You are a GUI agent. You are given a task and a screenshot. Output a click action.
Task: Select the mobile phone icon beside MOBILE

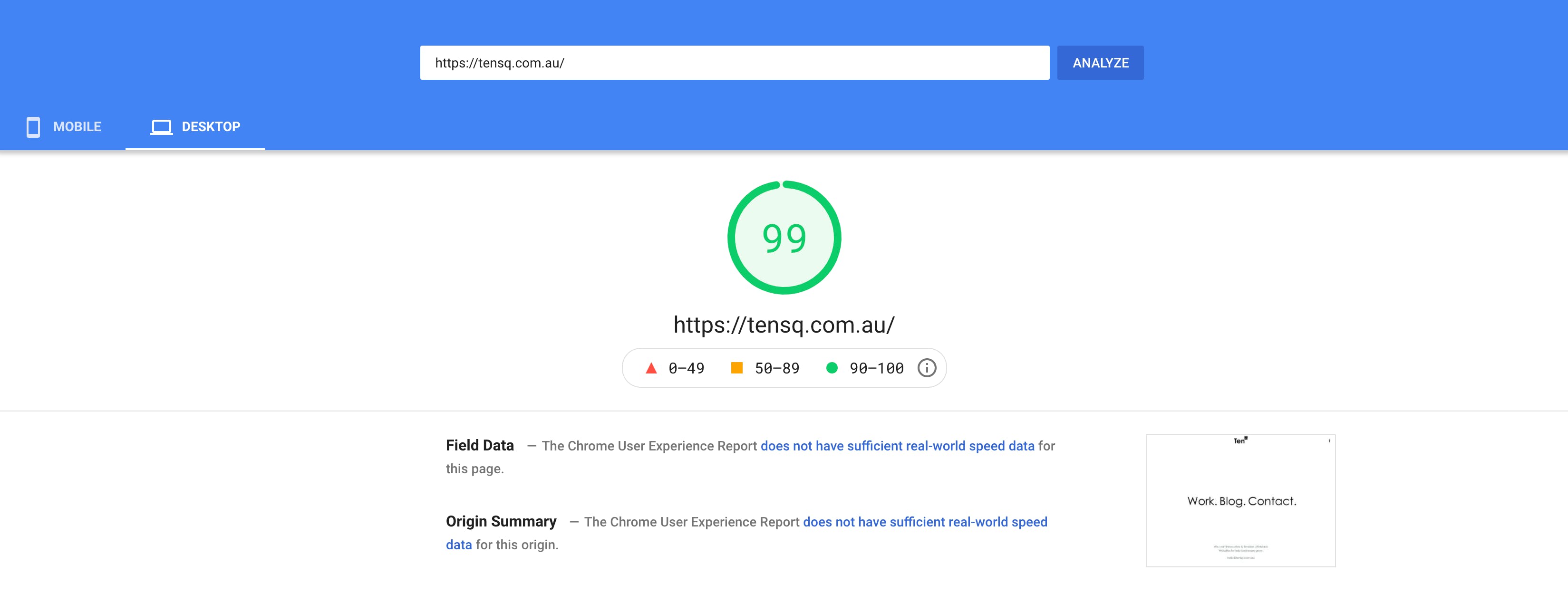coord(33,127)
